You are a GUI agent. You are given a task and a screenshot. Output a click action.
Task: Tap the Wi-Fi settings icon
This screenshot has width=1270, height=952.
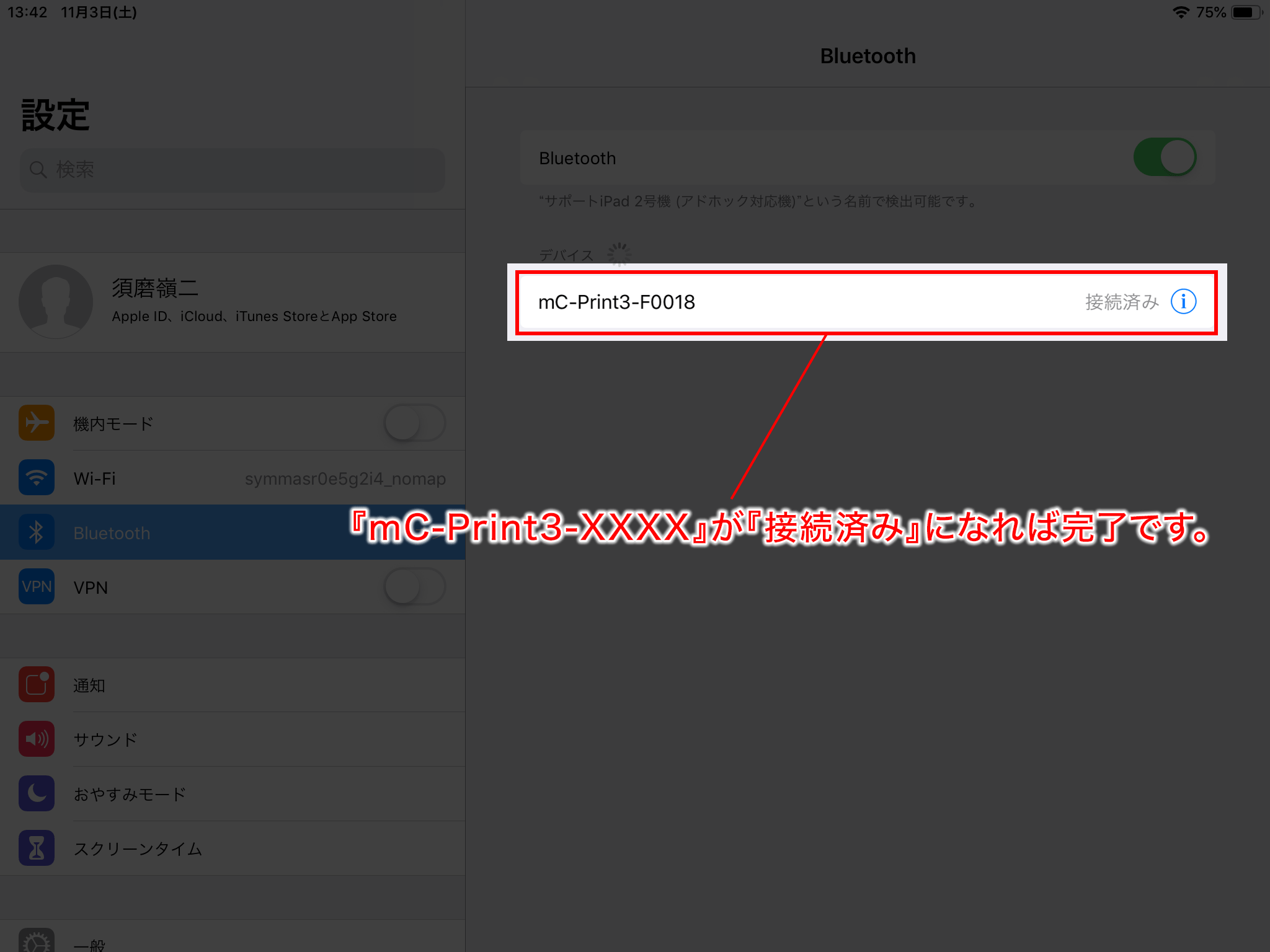[37, 477]
